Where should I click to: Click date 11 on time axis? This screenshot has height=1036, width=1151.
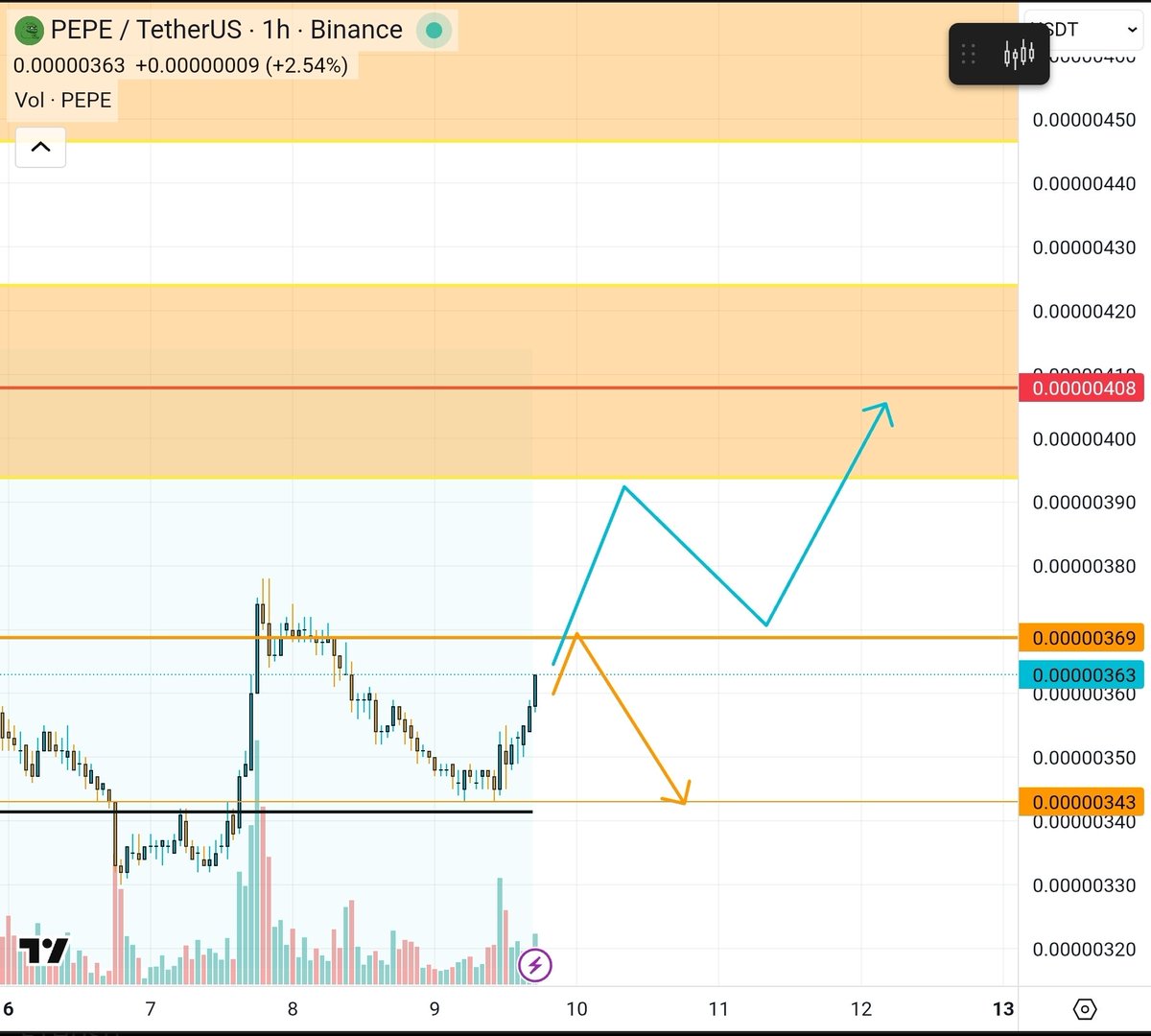[718, 1008]
